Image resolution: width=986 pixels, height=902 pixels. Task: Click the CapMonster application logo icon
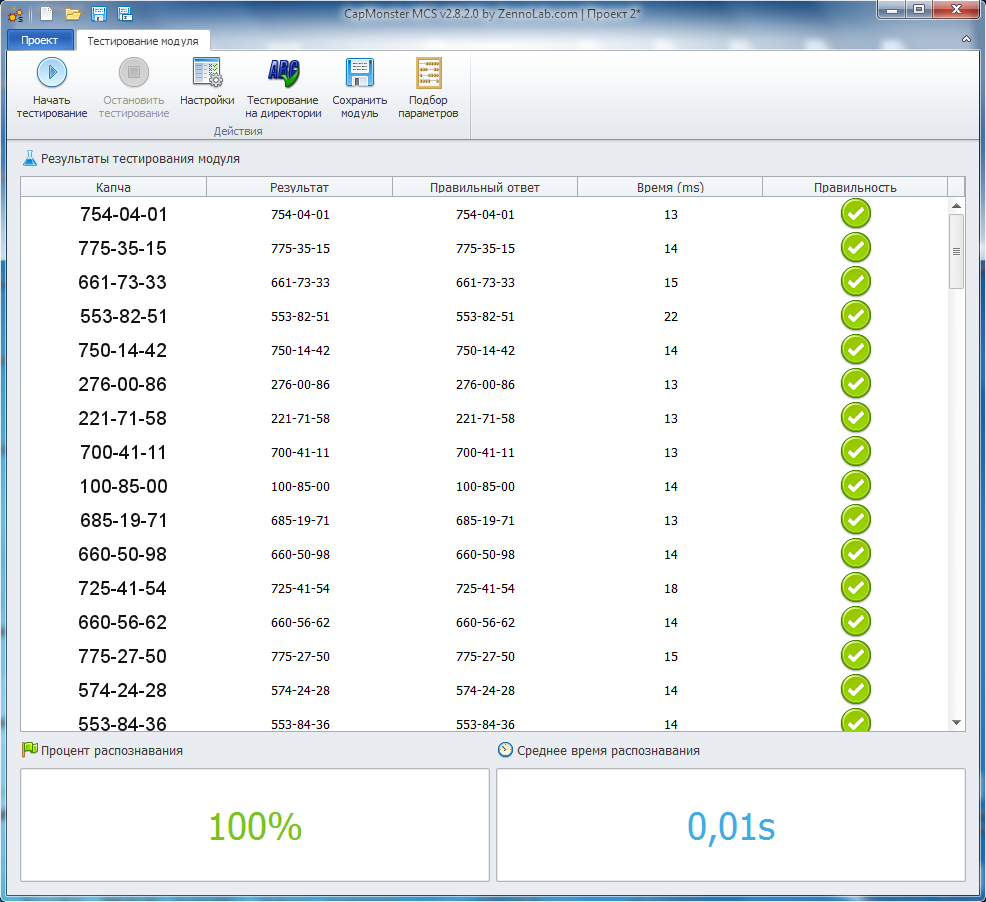click(x=15, y=13)
